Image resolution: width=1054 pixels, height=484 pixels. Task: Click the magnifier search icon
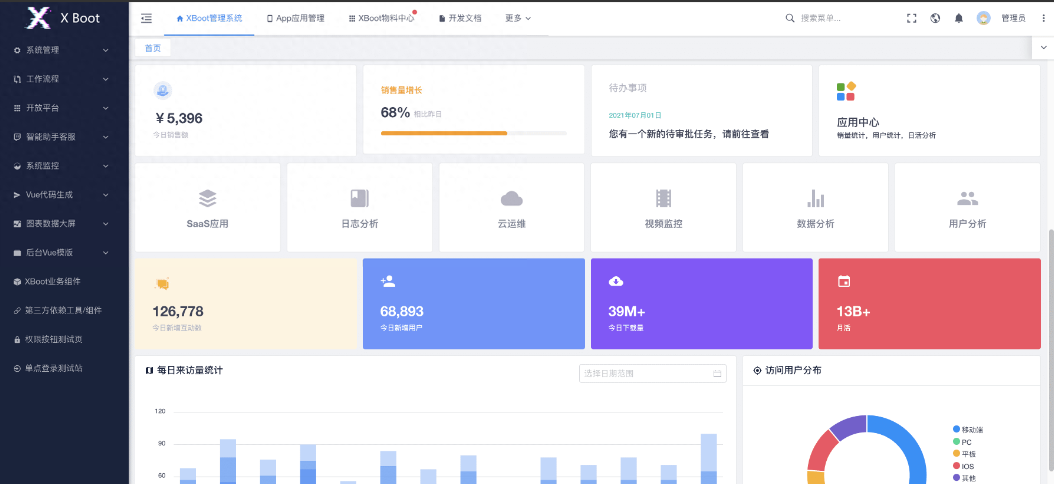790,18
